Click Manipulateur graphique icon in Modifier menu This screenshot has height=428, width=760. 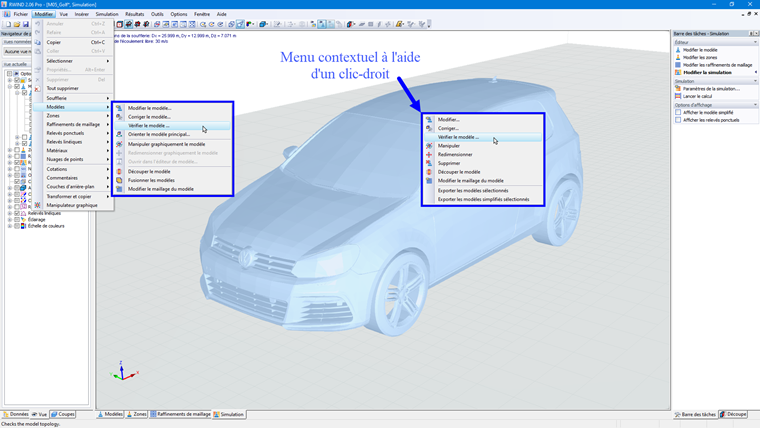pyautogui.click(x=37, y=205)
